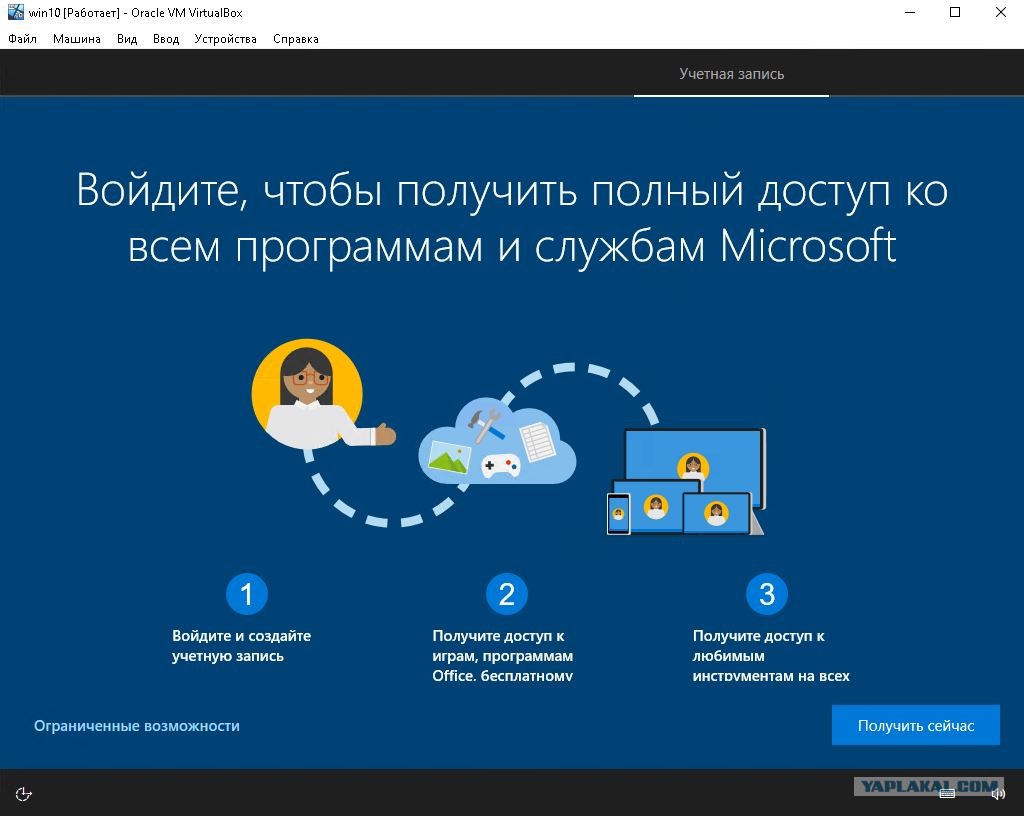The height and width of the screenshot is (816, 1024).
Task: Minimize the VirtualBox window
Action: pos(910,12)
